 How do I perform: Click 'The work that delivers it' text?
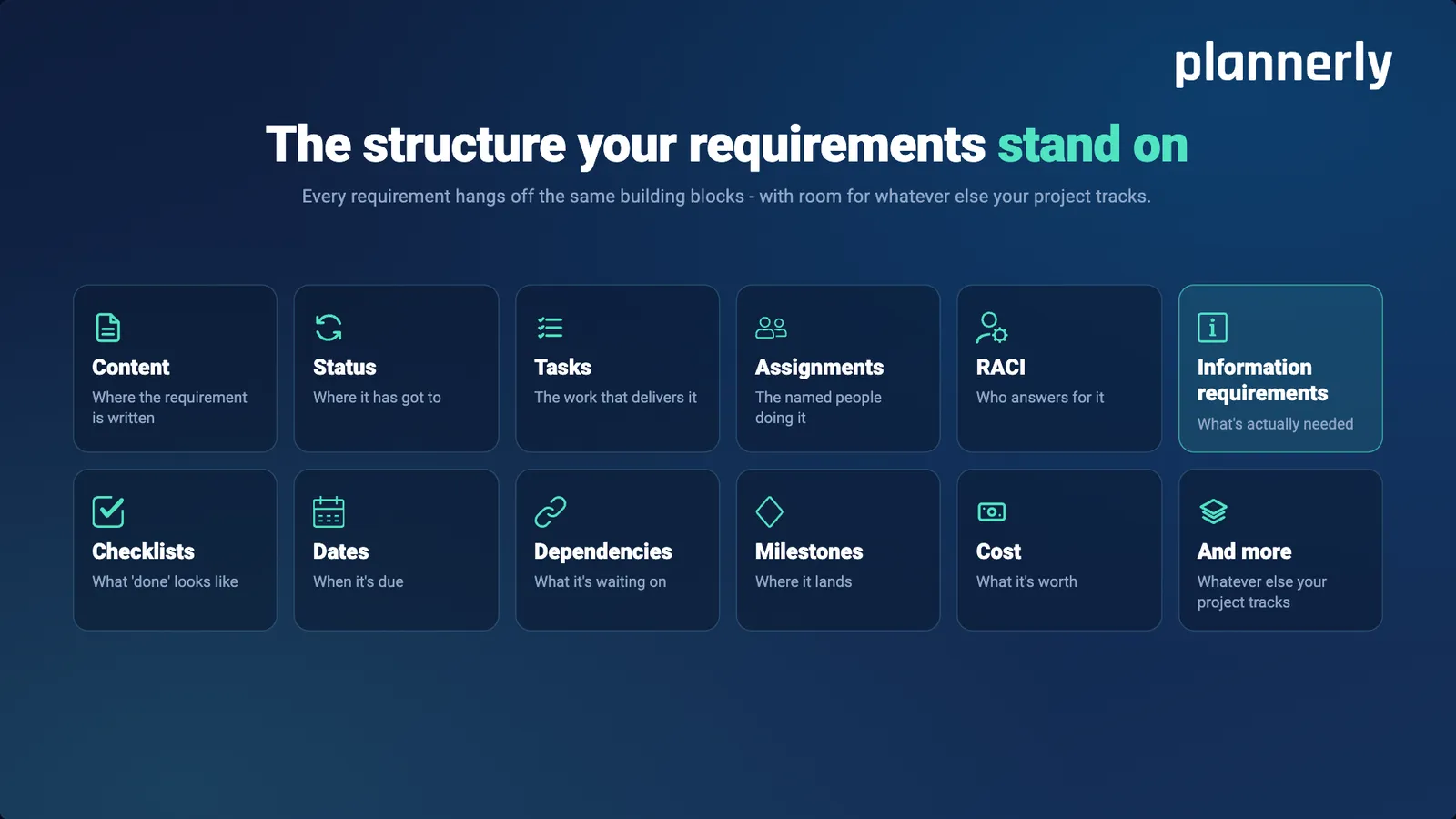click(615, 398)
